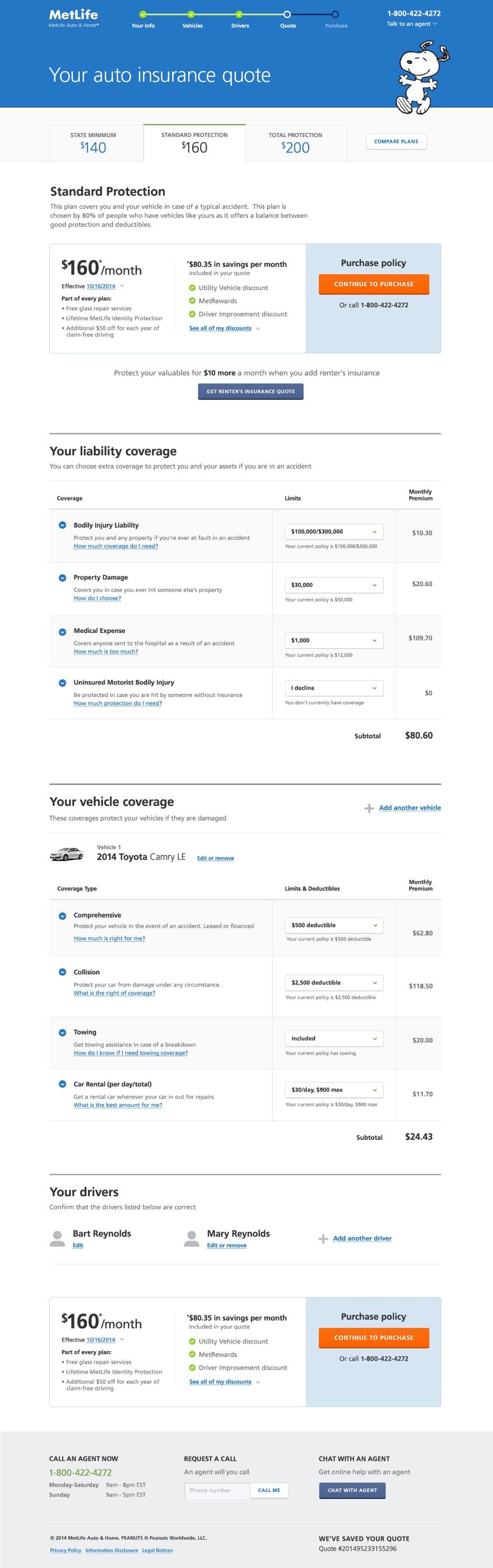Click Mary Reynolds' avatar icon
This screenshot has width=493, height=1568.
(191, 1238)
